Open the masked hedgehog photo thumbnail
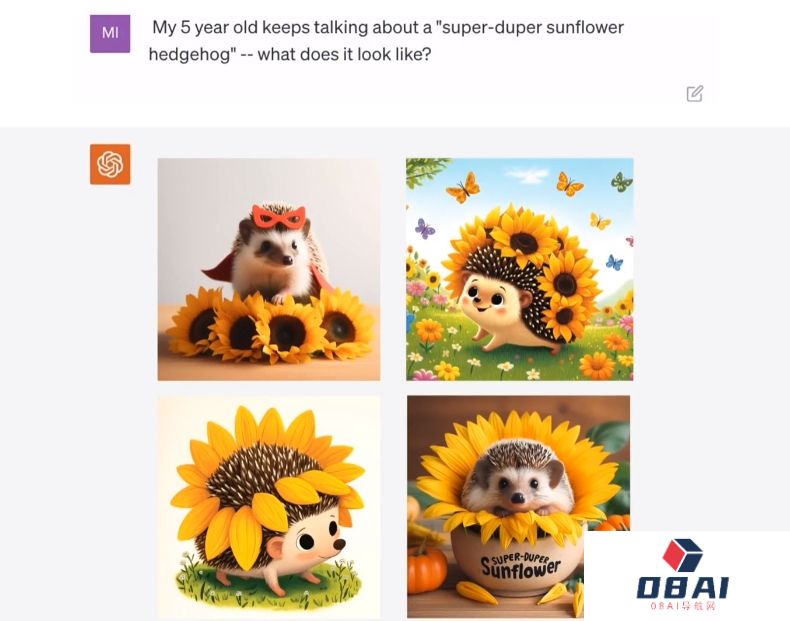 (x=269, y=269)
